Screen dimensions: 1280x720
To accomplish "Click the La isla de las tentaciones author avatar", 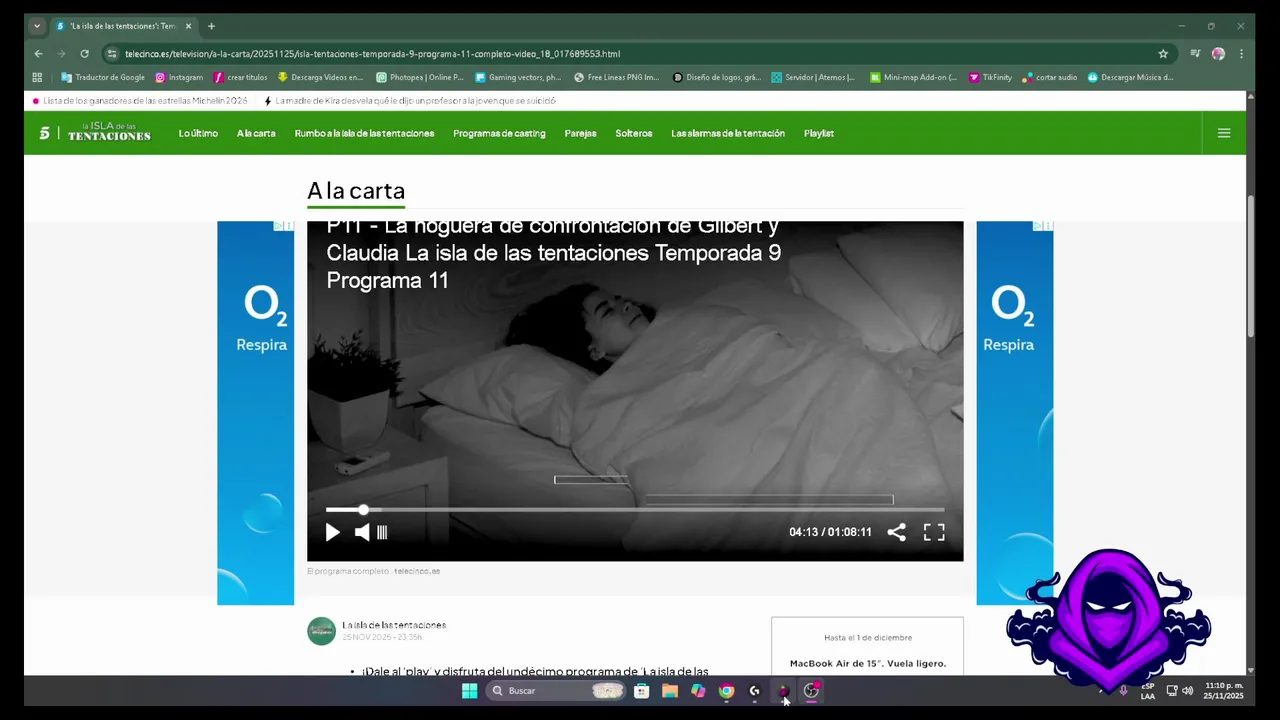I will tap(321, 631).
